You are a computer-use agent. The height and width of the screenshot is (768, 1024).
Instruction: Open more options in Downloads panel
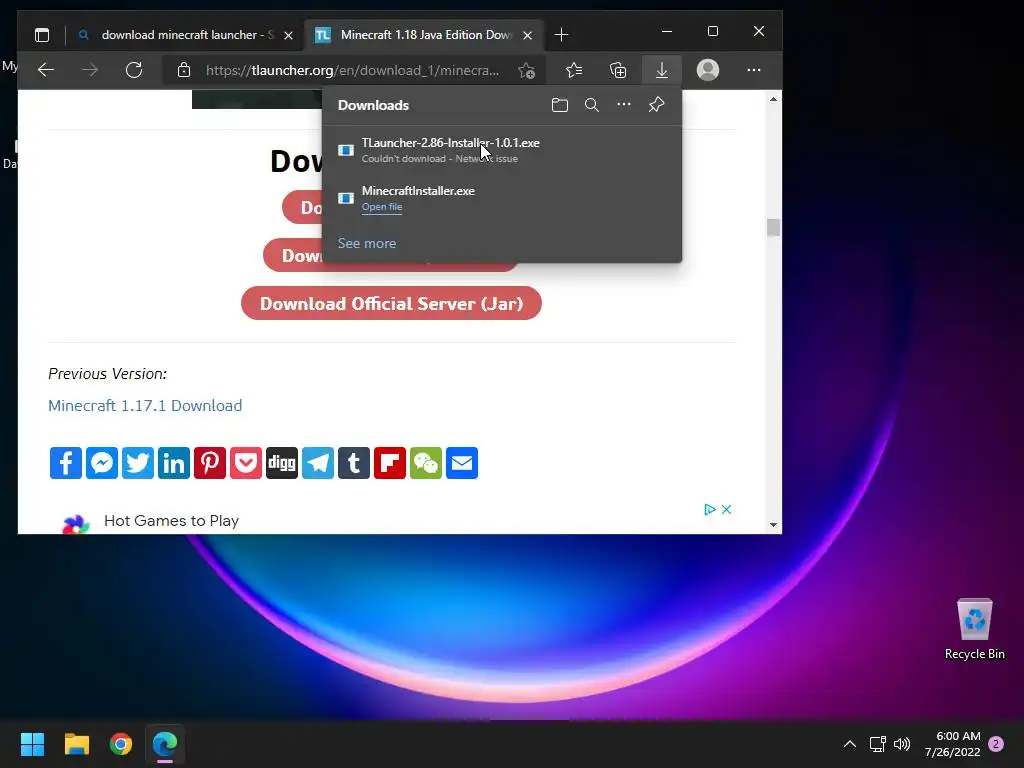[x=624, y=104]
